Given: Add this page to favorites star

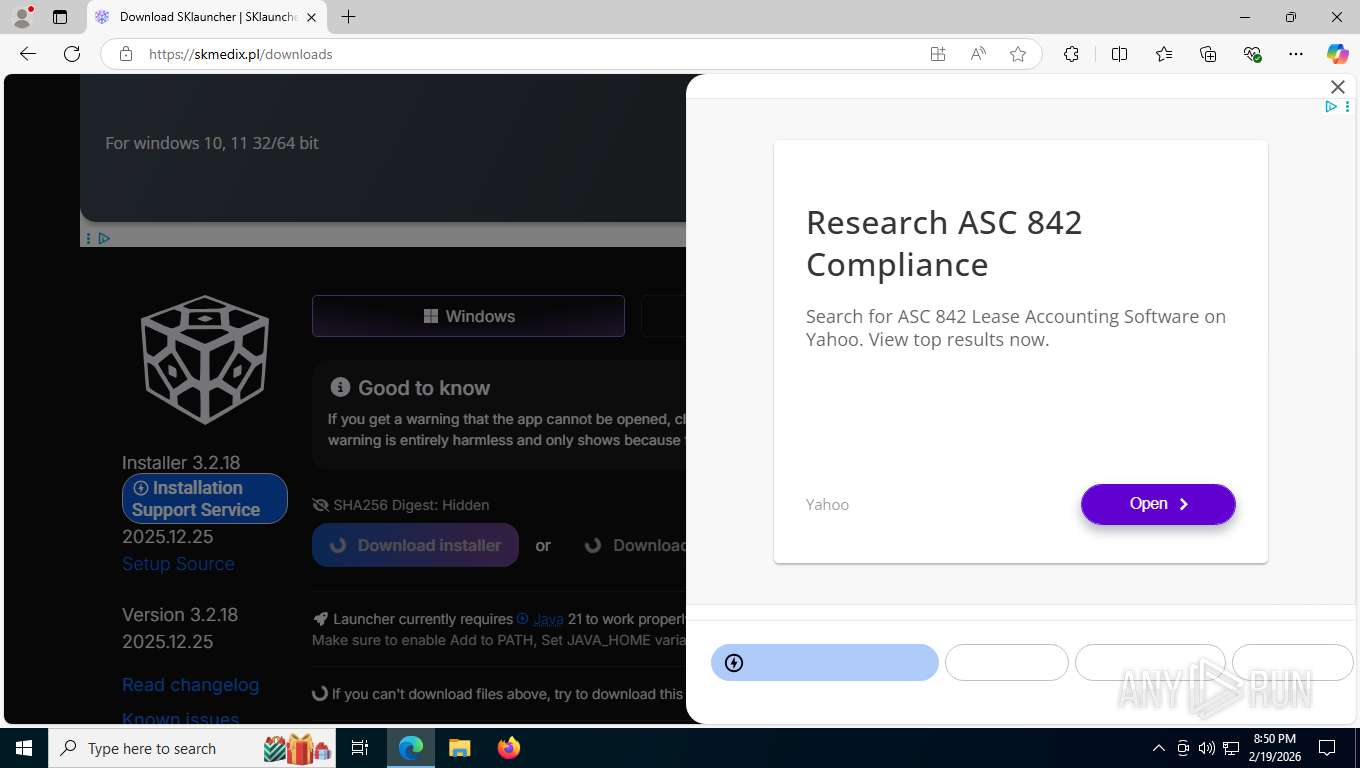Looking at the screenshot, I should (1018, 54).
